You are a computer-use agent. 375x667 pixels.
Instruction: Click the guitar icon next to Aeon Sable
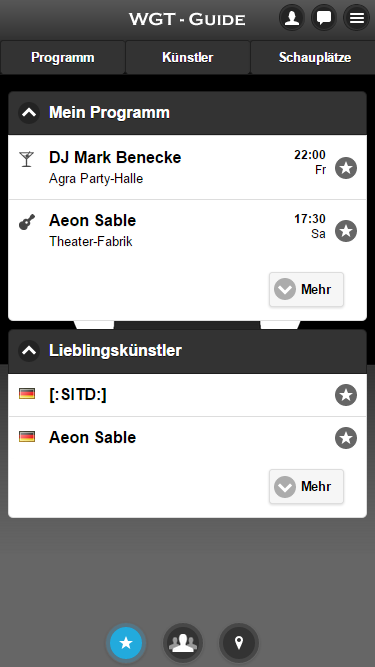pos(27,222)
